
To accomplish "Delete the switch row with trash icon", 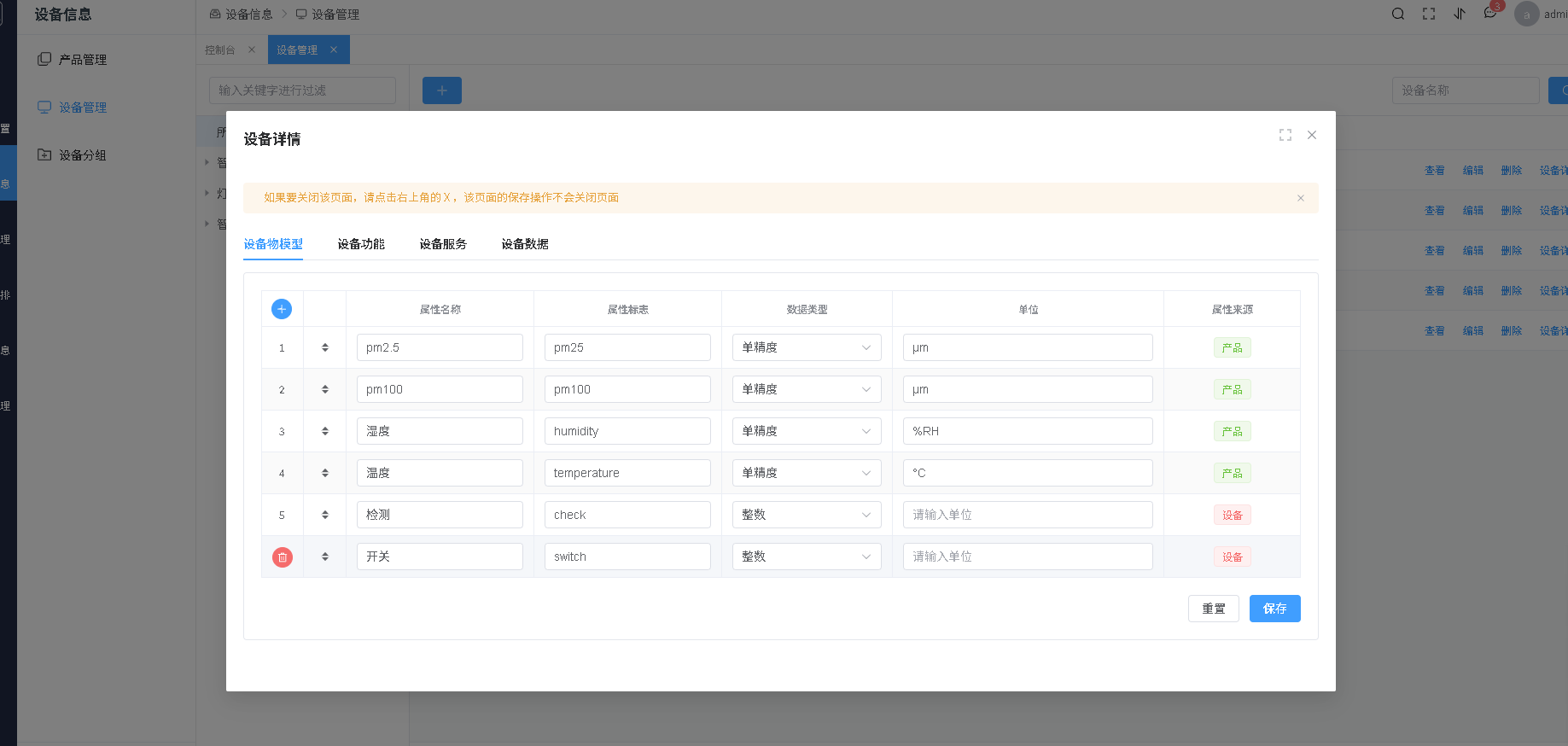I will click(283, 557).
